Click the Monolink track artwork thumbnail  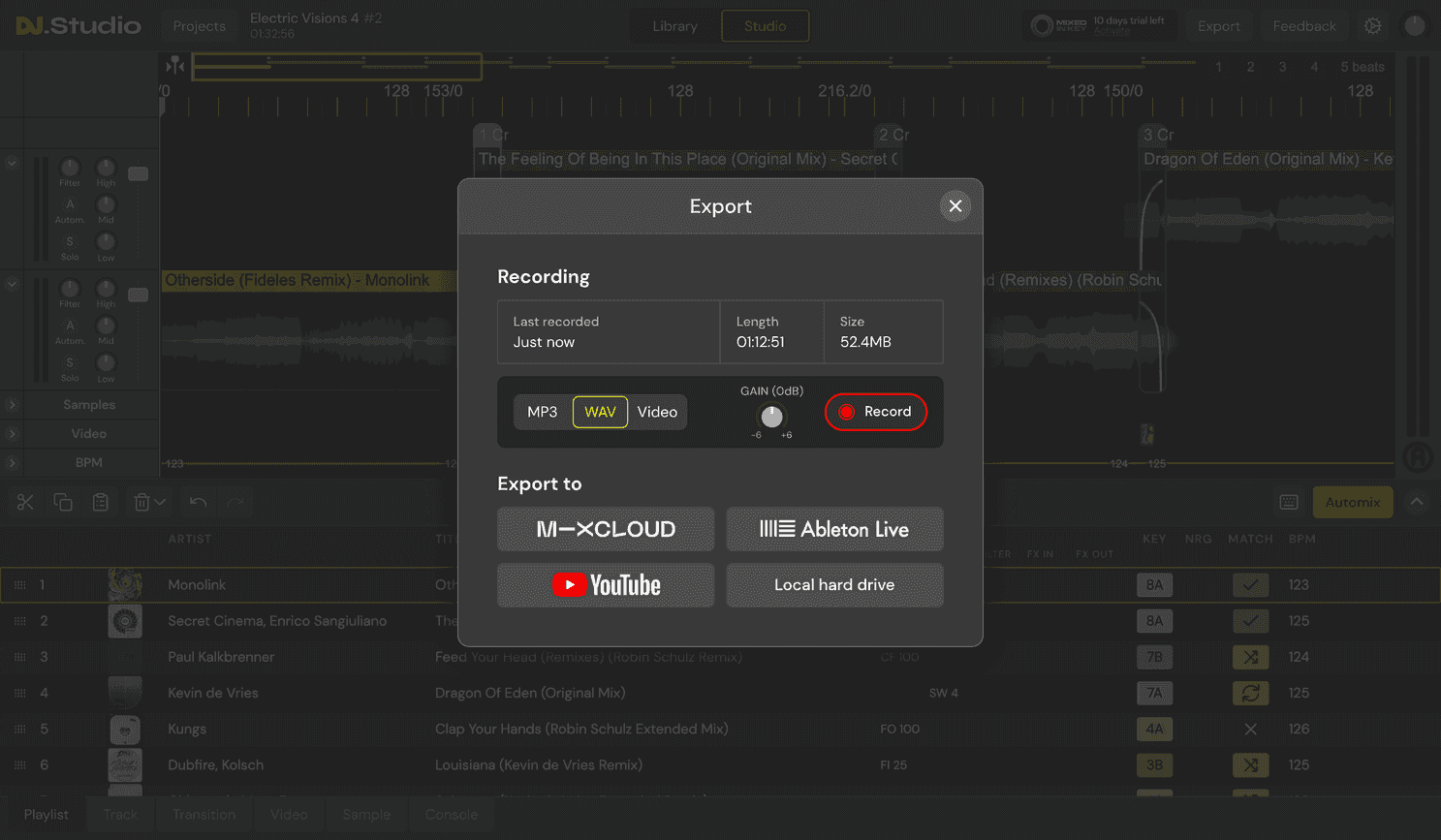(124, 585)
